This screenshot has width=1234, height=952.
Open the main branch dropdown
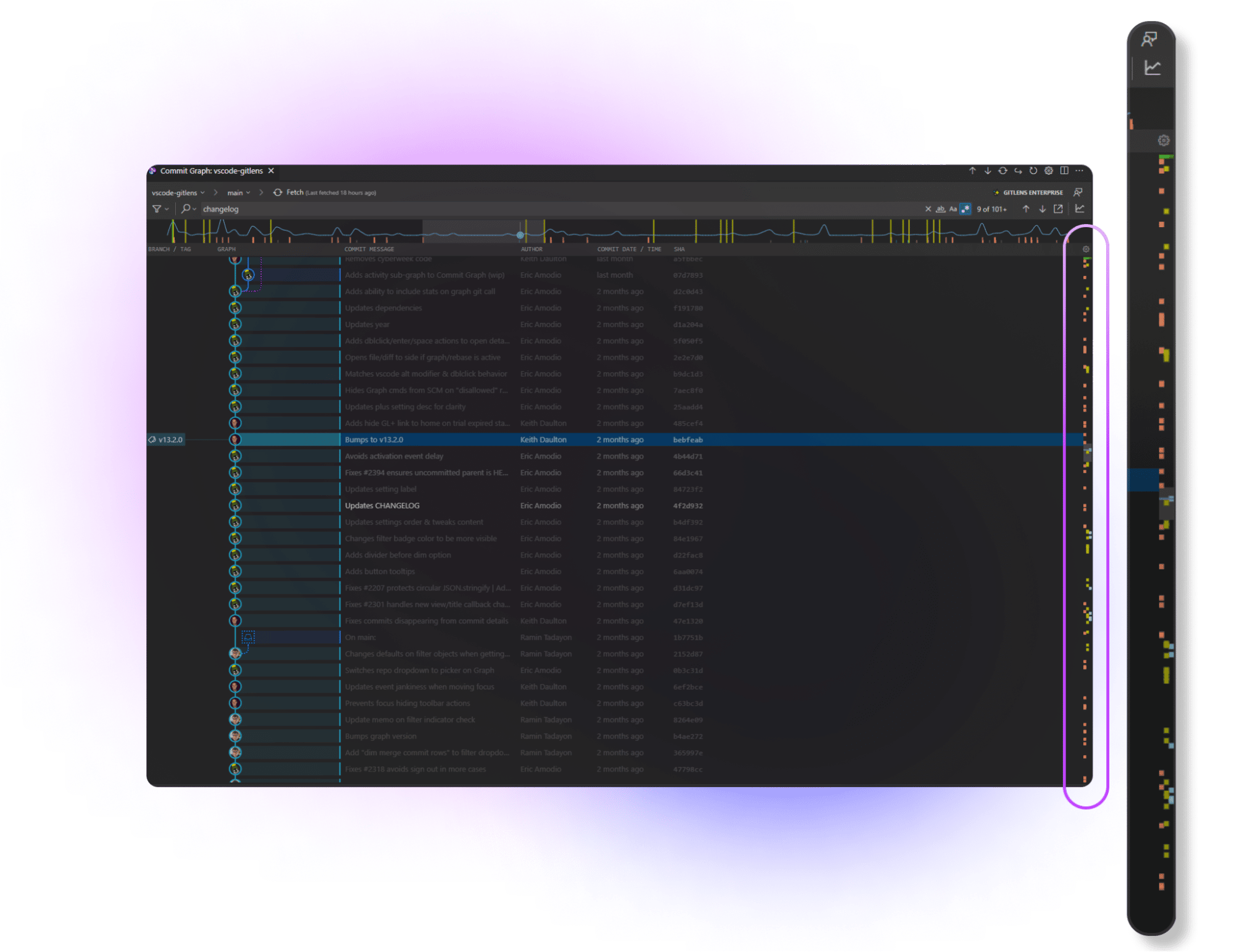238,193
